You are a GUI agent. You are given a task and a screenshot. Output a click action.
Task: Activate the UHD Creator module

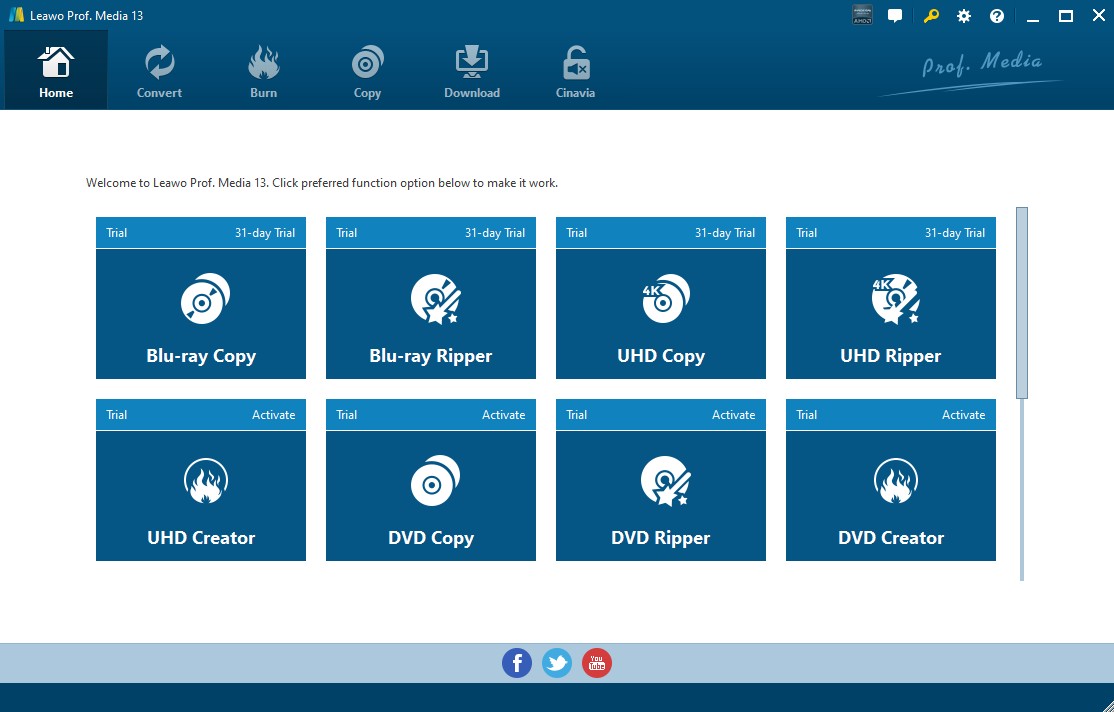click(x=200, y=495)
